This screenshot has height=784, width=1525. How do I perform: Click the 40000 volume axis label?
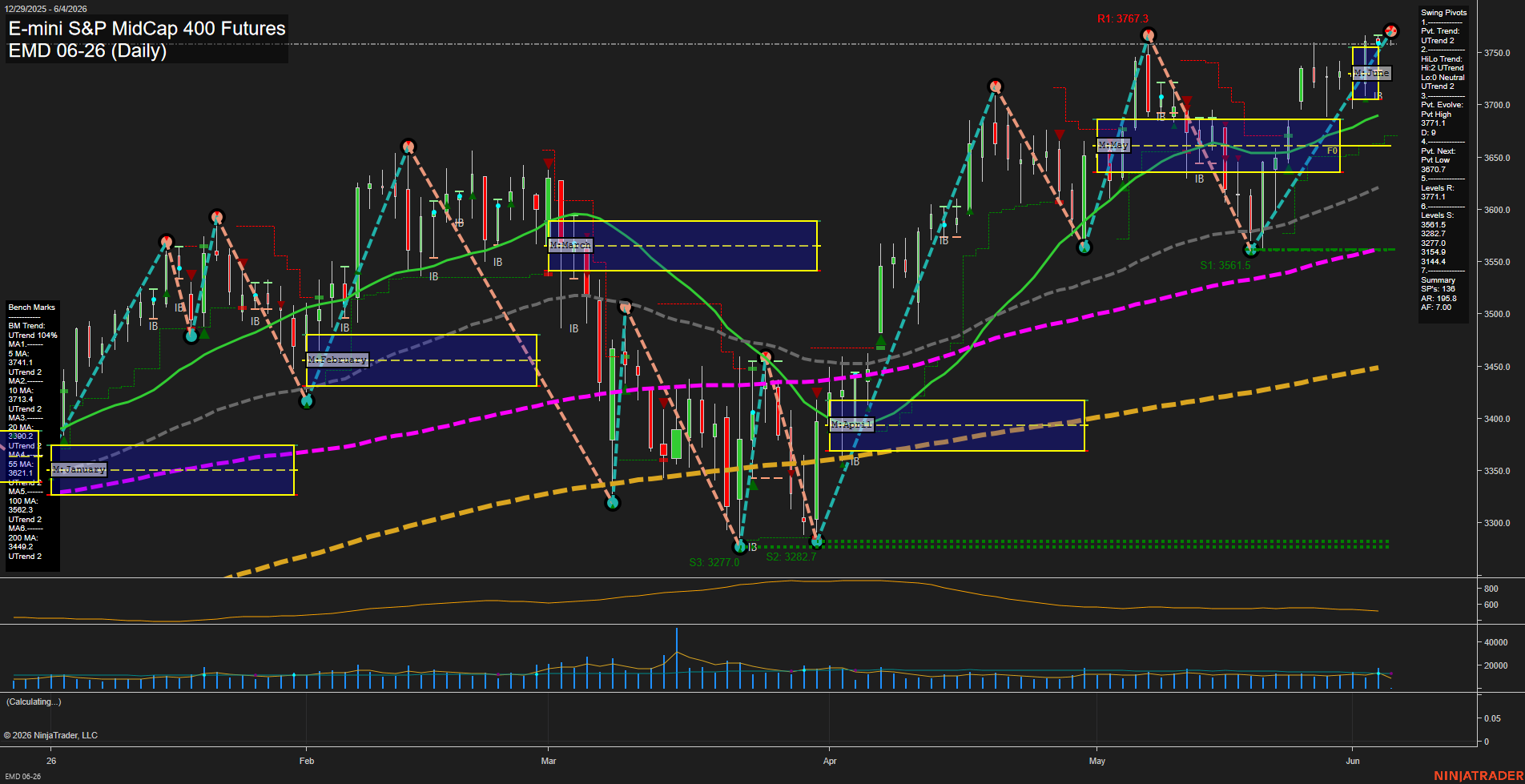[x=1496, y=643]
